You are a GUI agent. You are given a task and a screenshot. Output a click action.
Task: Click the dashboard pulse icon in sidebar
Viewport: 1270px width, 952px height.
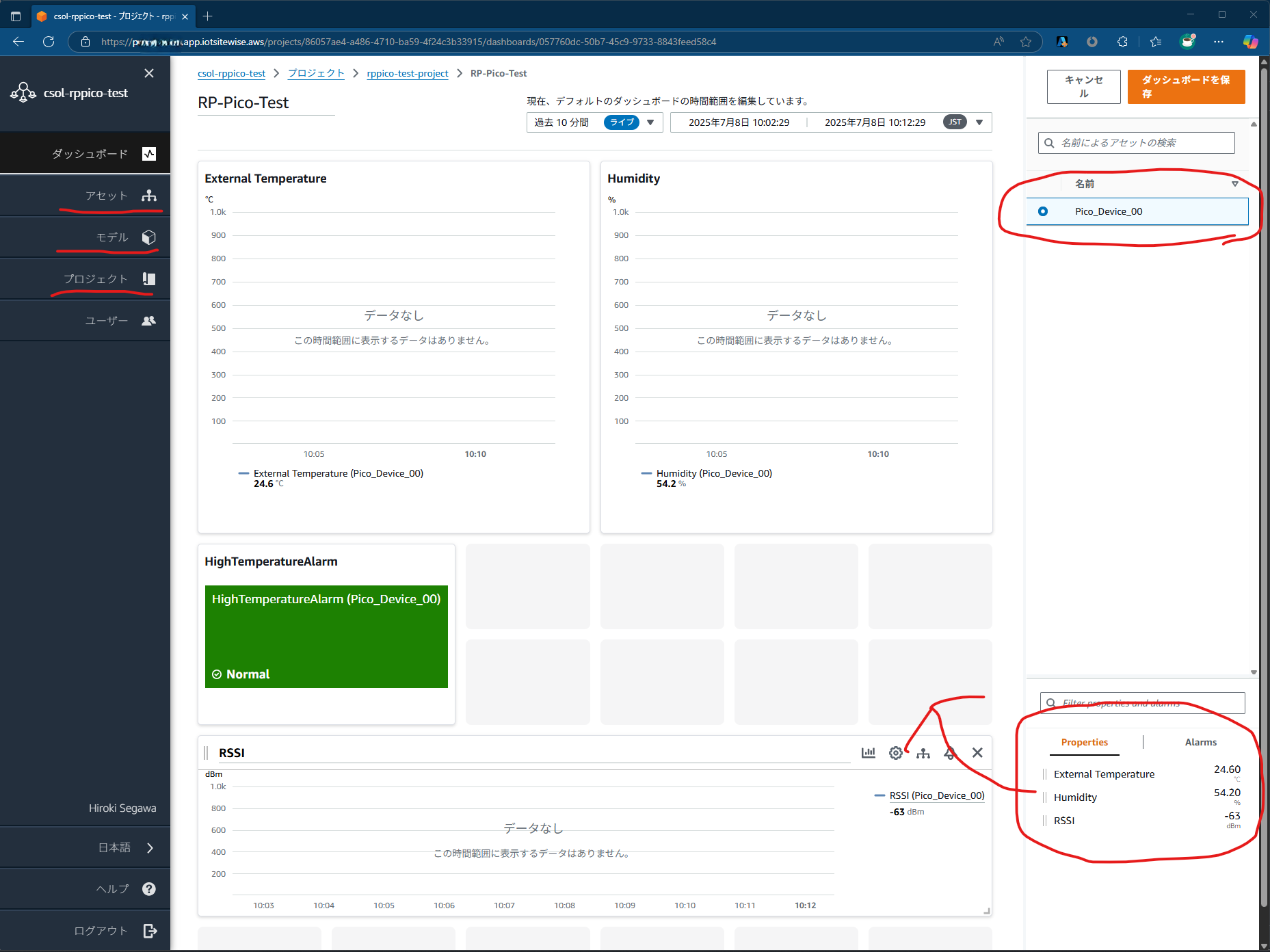click(x=149, y=154)
